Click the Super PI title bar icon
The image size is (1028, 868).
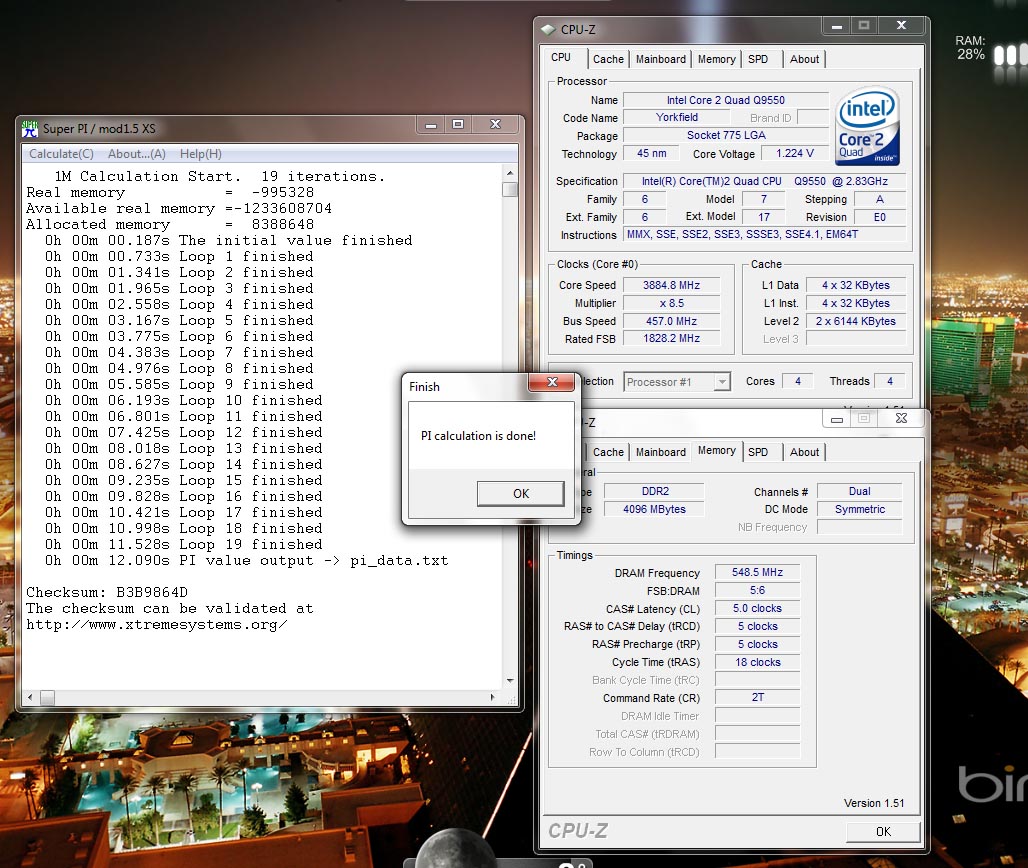(x=31, y=127)
